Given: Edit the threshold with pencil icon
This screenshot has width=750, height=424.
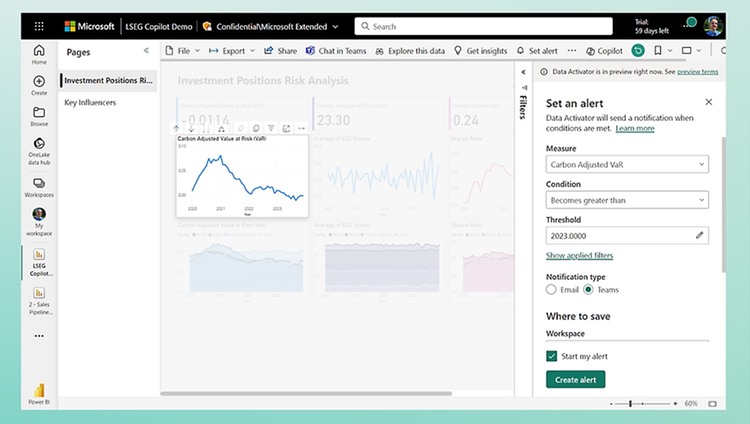Looking at the screenshot, I should click(x=699, y=235).
